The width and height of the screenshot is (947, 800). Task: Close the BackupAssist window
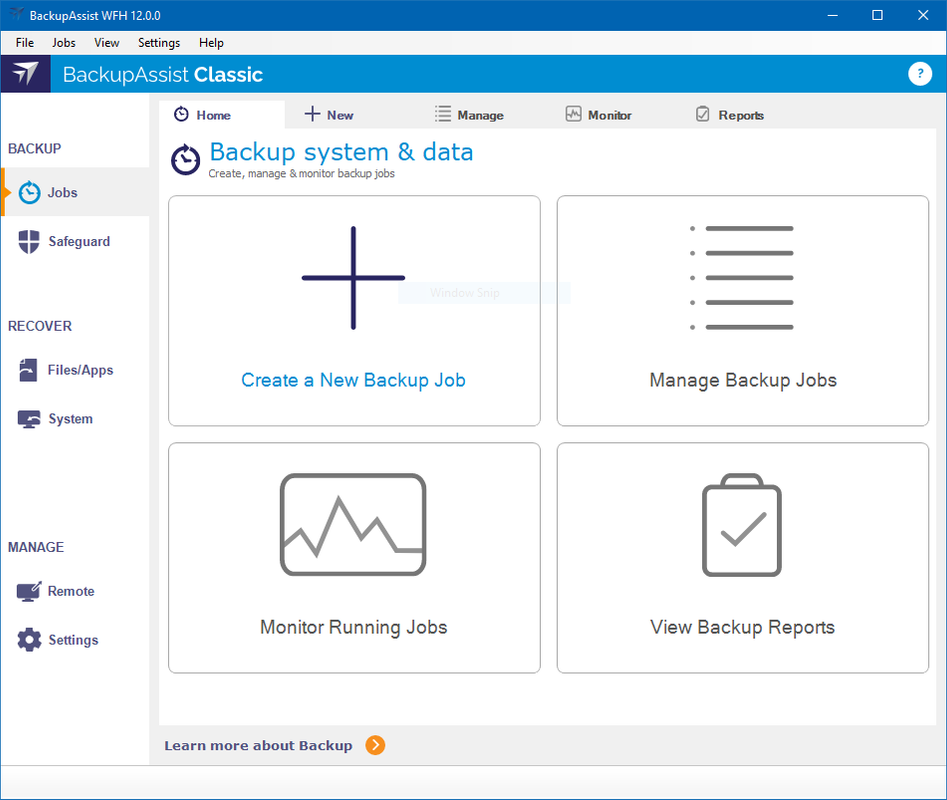pyautogui.click(x=923, y=16)
